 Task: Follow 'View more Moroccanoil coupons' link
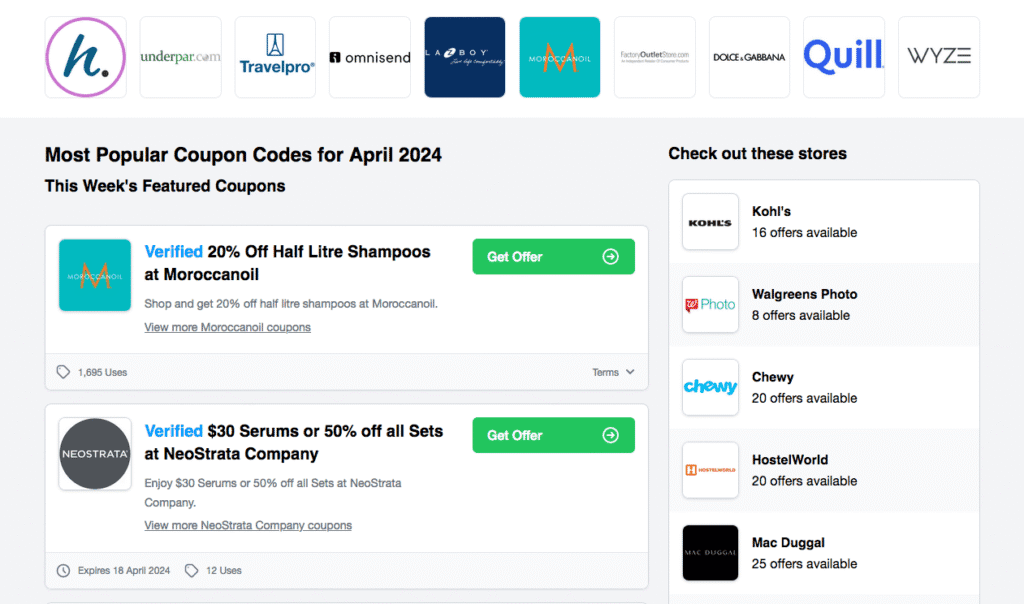click(227, 327)
